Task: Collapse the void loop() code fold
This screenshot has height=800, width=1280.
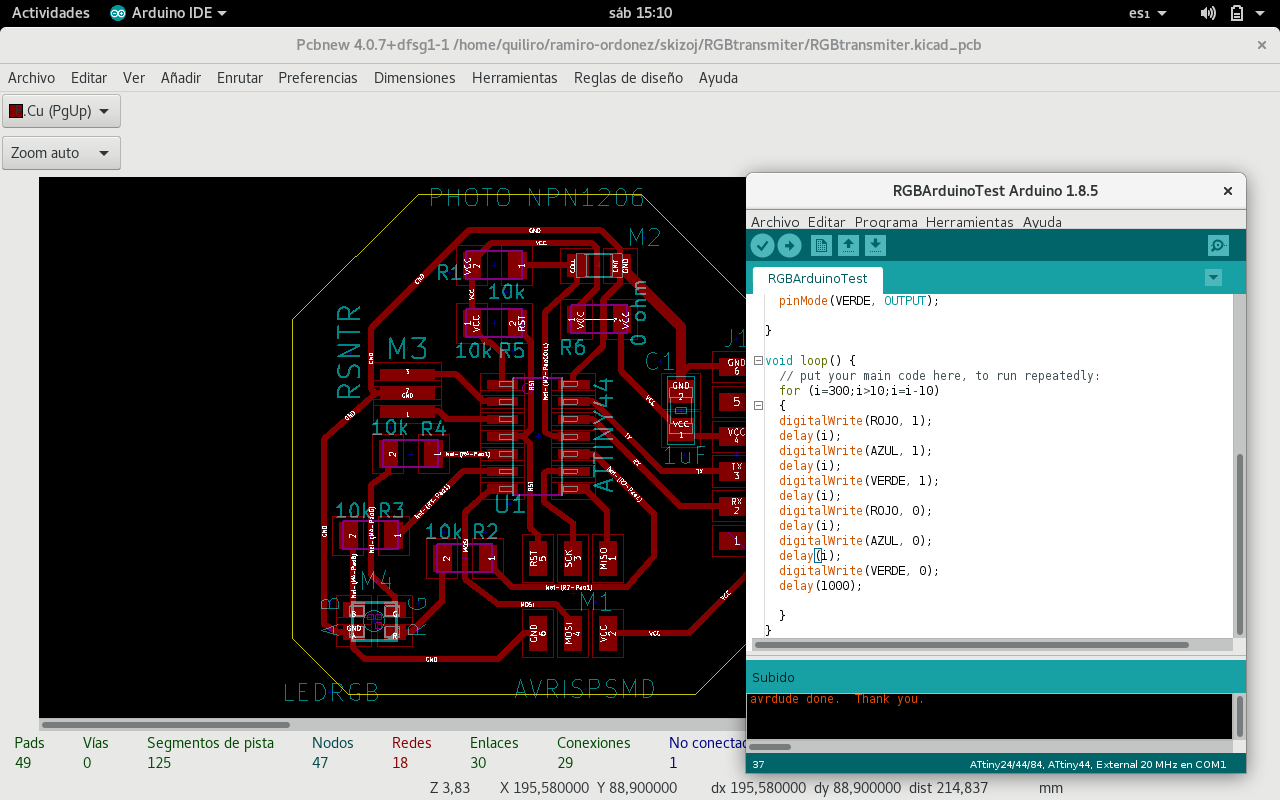Action: [758, 361]
